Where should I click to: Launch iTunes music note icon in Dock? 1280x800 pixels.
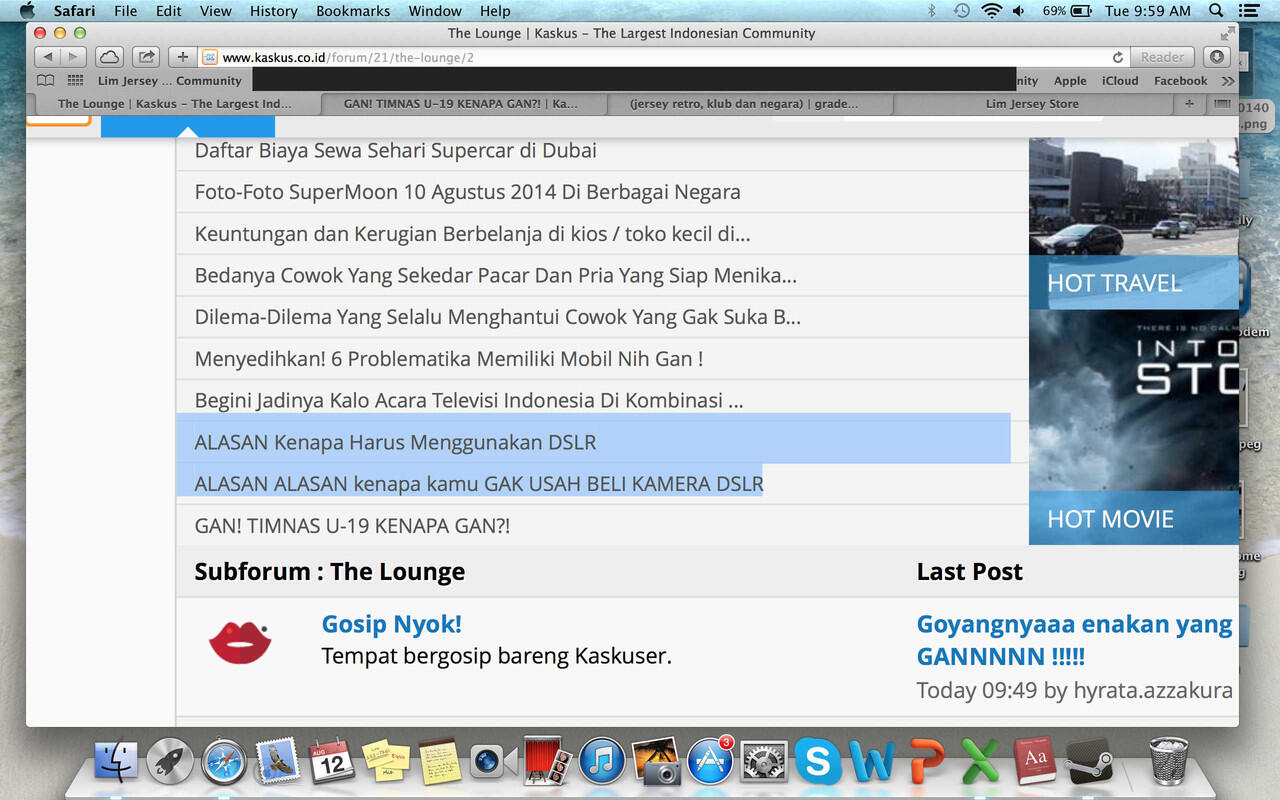[x=602, y=763]
